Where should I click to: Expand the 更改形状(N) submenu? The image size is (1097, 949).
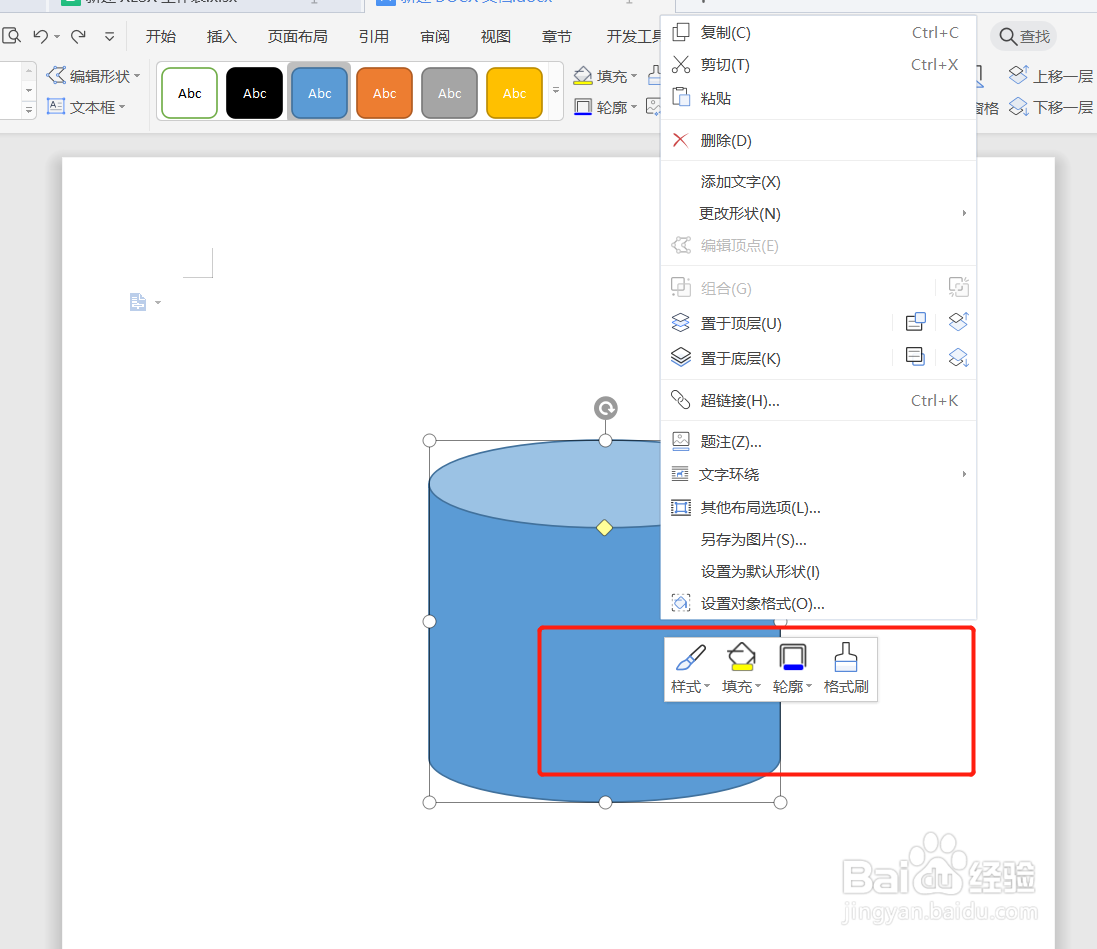point(819,213)
